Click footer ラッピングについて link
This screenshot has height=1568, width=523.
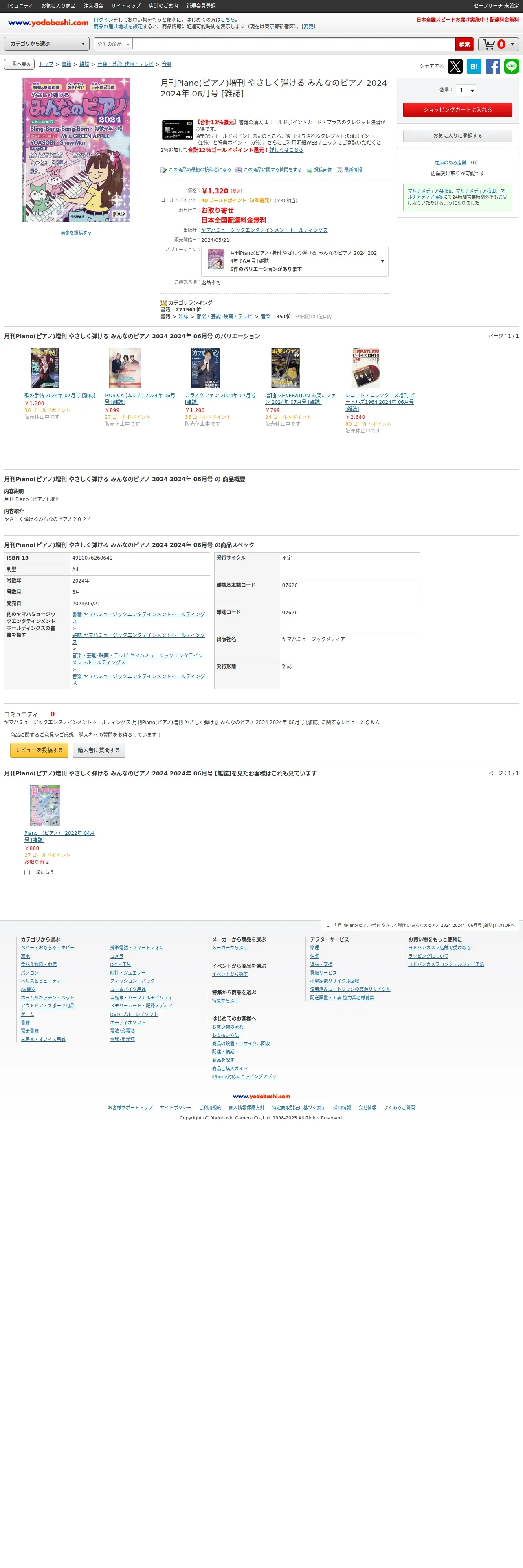(x=428, y=956)
